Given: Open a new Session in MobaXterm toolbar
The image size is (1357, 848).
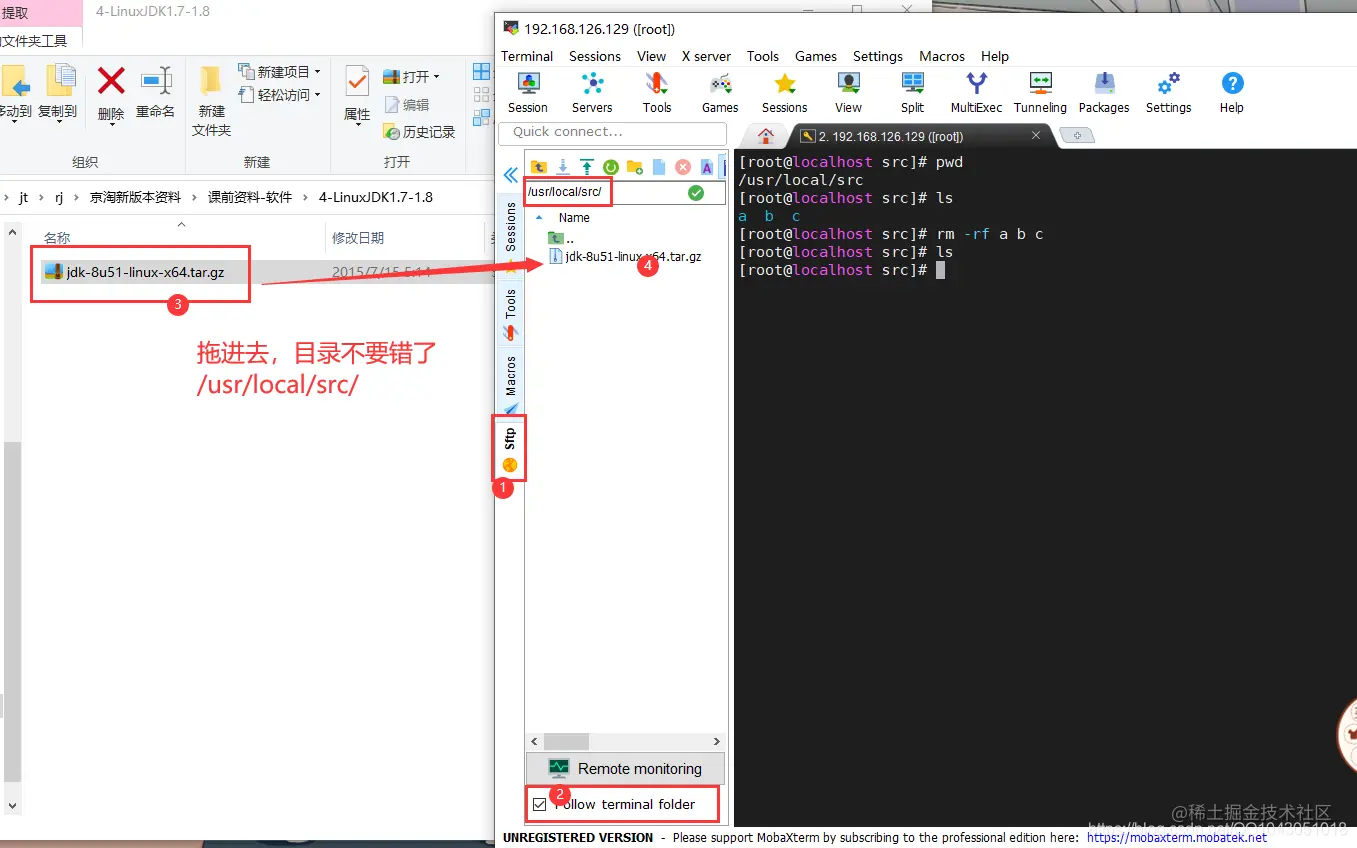Looking at the screenshot, I should [528, 93].
